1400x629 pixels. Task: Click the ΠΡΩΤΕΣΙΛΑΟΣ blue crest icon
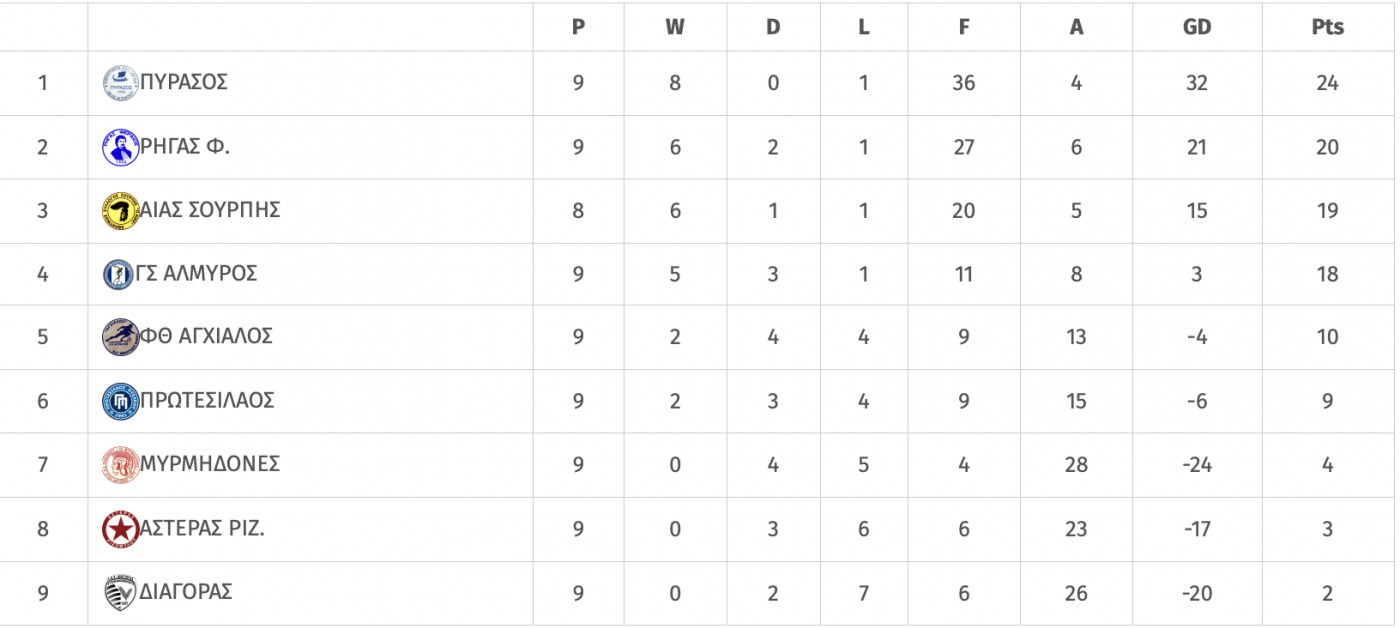tap(120, 401)
